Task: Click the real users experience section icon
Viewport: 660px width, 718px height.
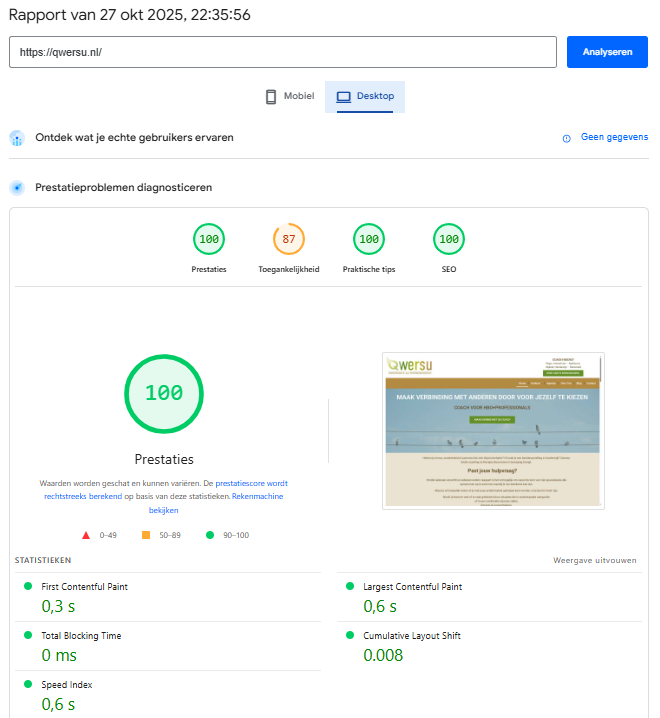Action: click(x=17, y=138)
